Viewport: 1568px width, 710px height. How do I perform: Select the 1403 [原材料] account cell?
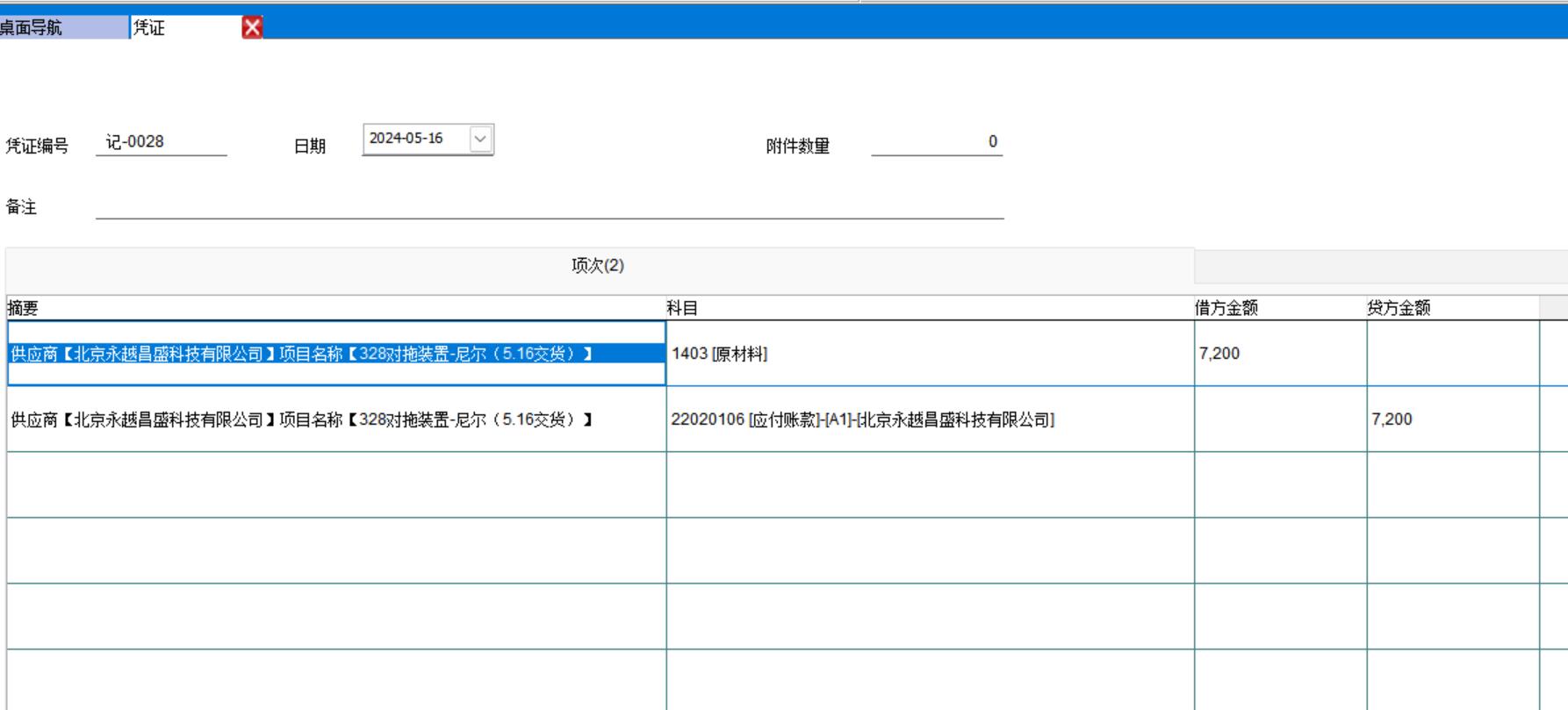929,354
